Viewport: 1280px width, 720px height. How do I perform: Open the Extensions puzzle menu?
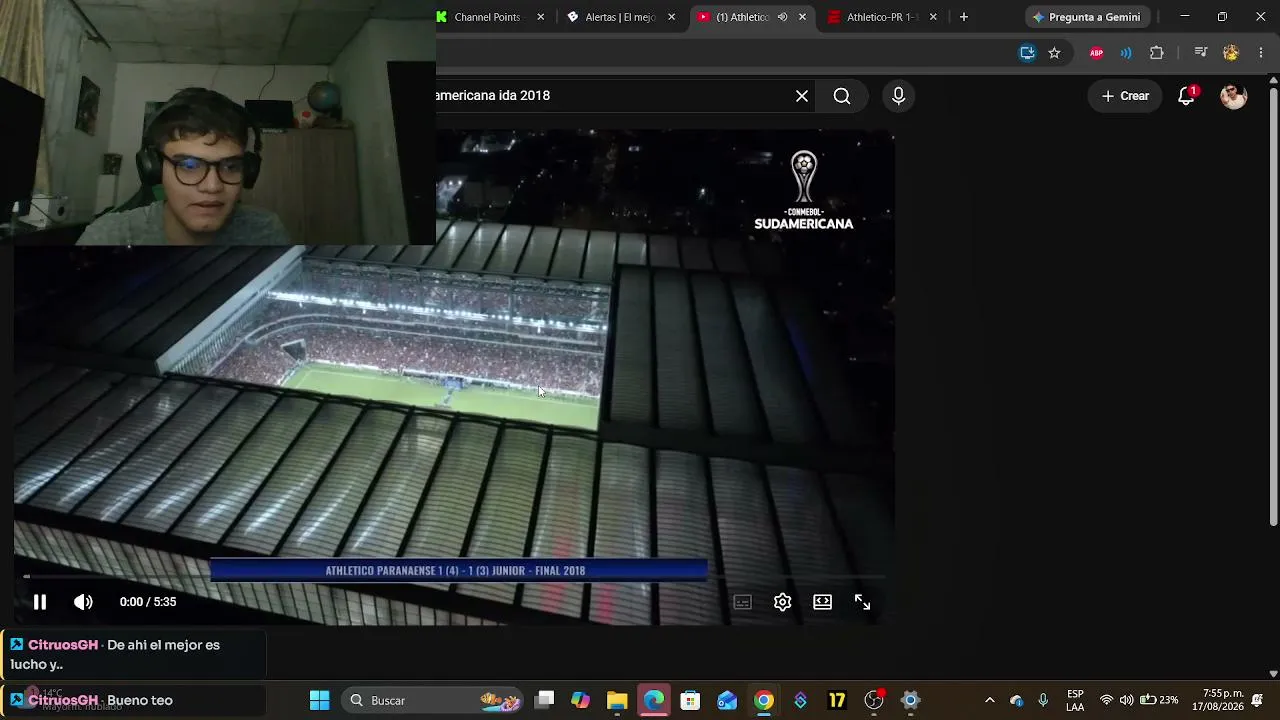click(x=1157, y=53)
